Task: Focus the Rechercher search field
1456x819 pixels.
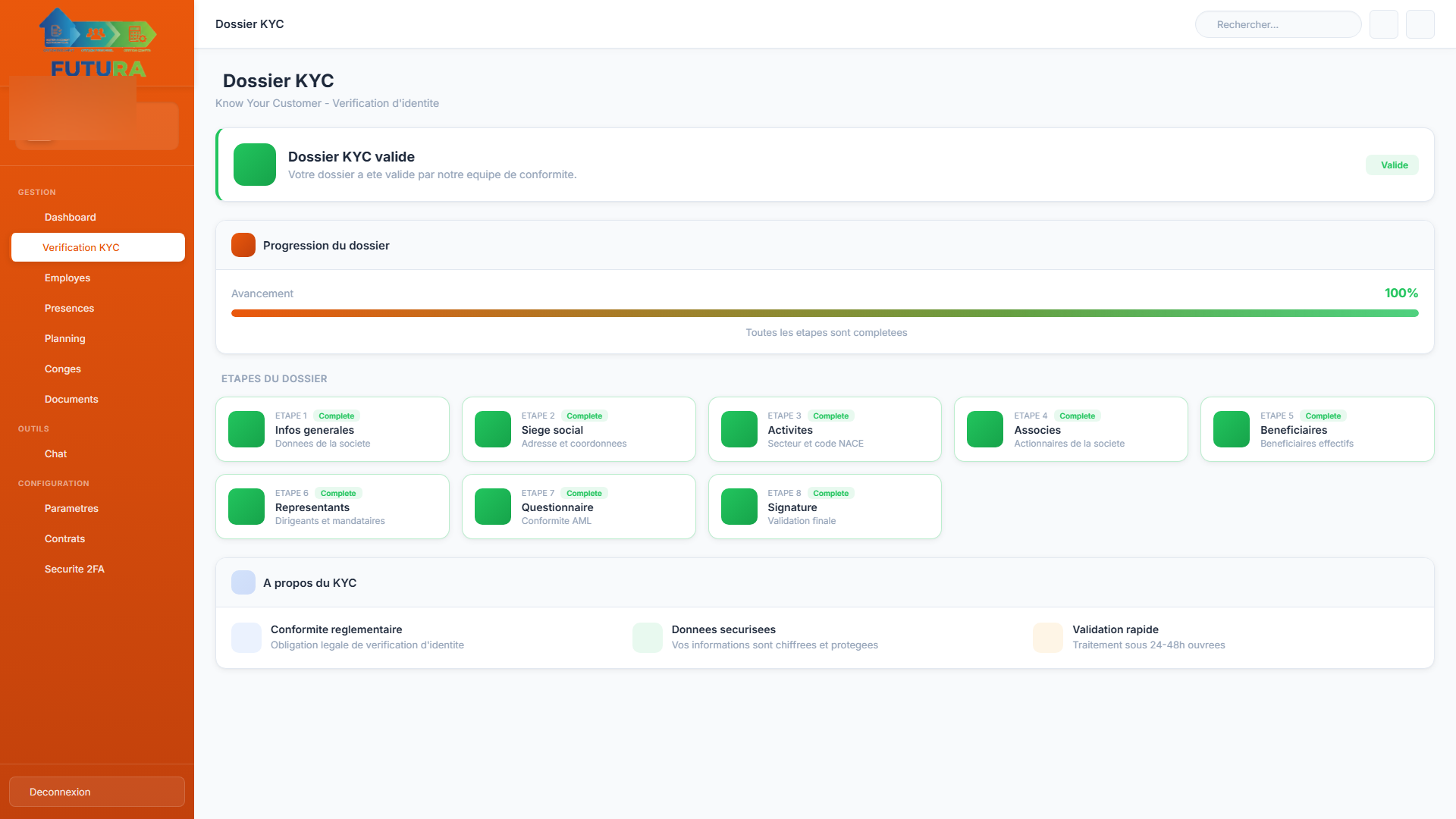Action: 1279,24
